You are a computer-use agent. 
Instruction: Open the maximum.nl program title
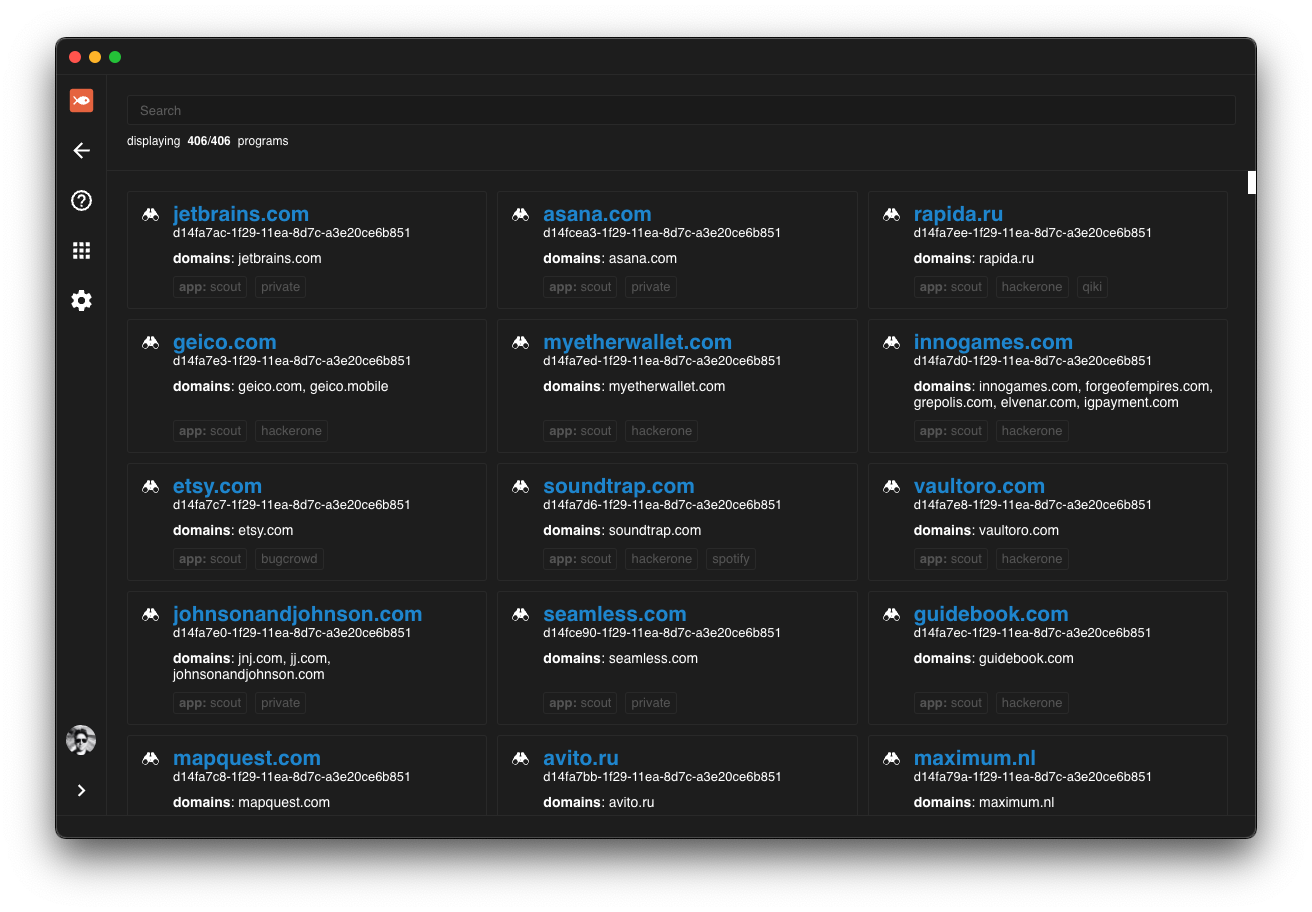click(975, 758)
